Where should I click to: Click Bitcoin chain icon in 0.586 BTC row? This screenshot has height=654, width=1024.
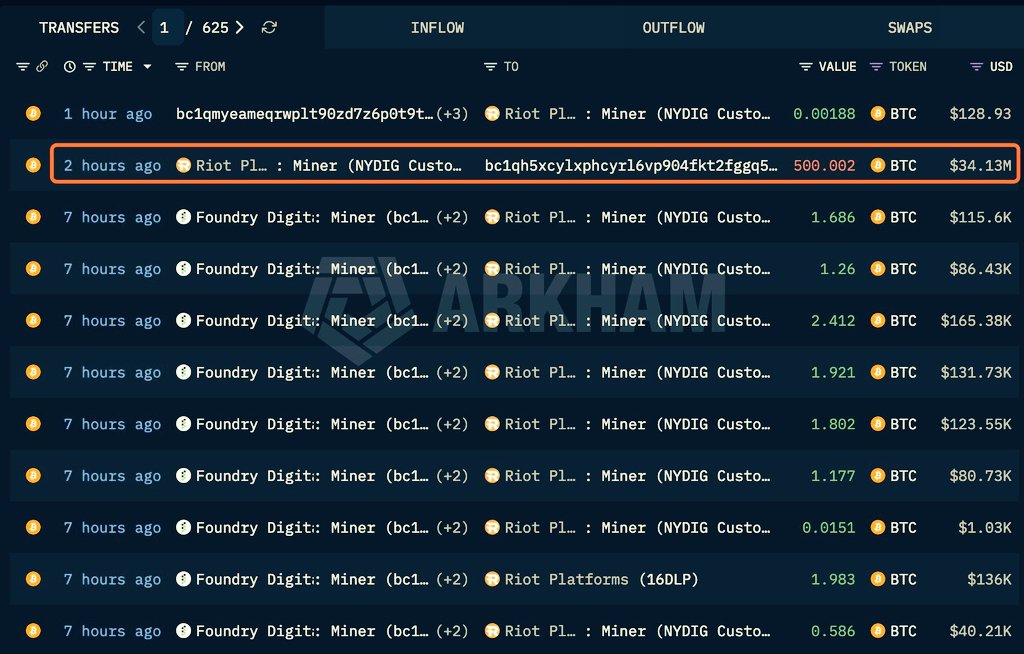(x=33, y=630)
